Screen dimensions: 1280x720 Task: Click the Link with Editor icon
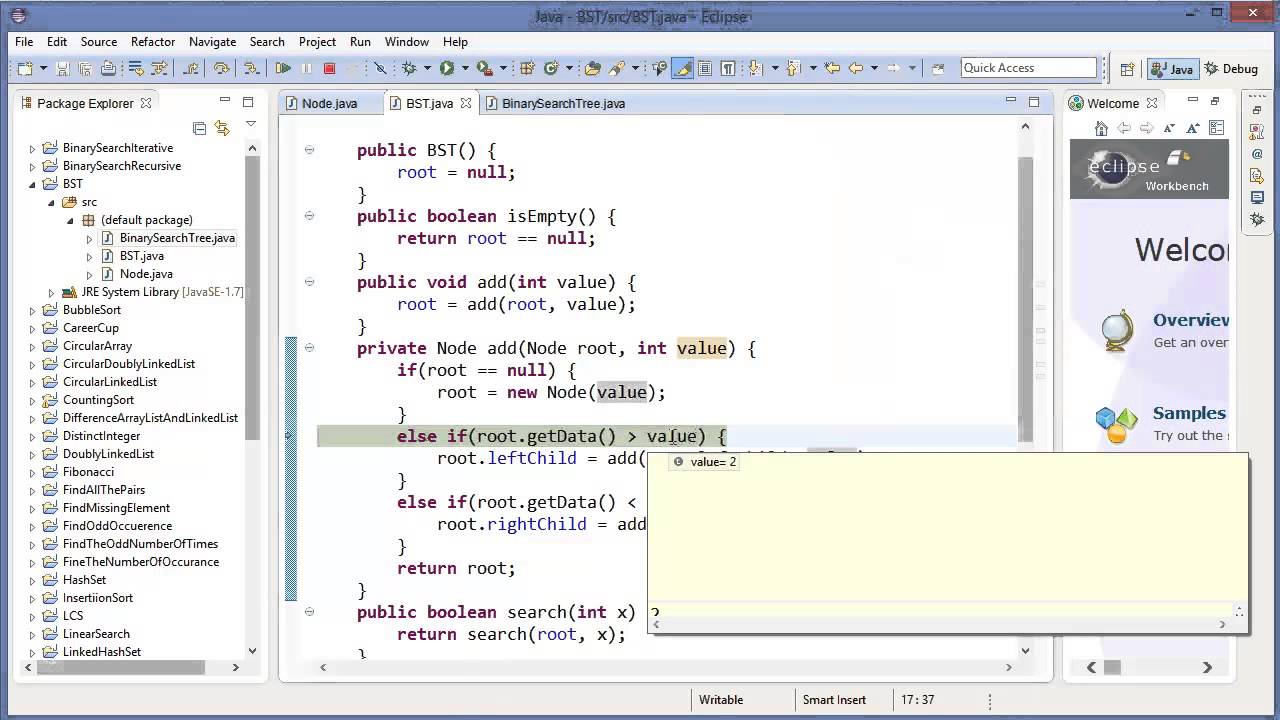[x=222, y=128]
